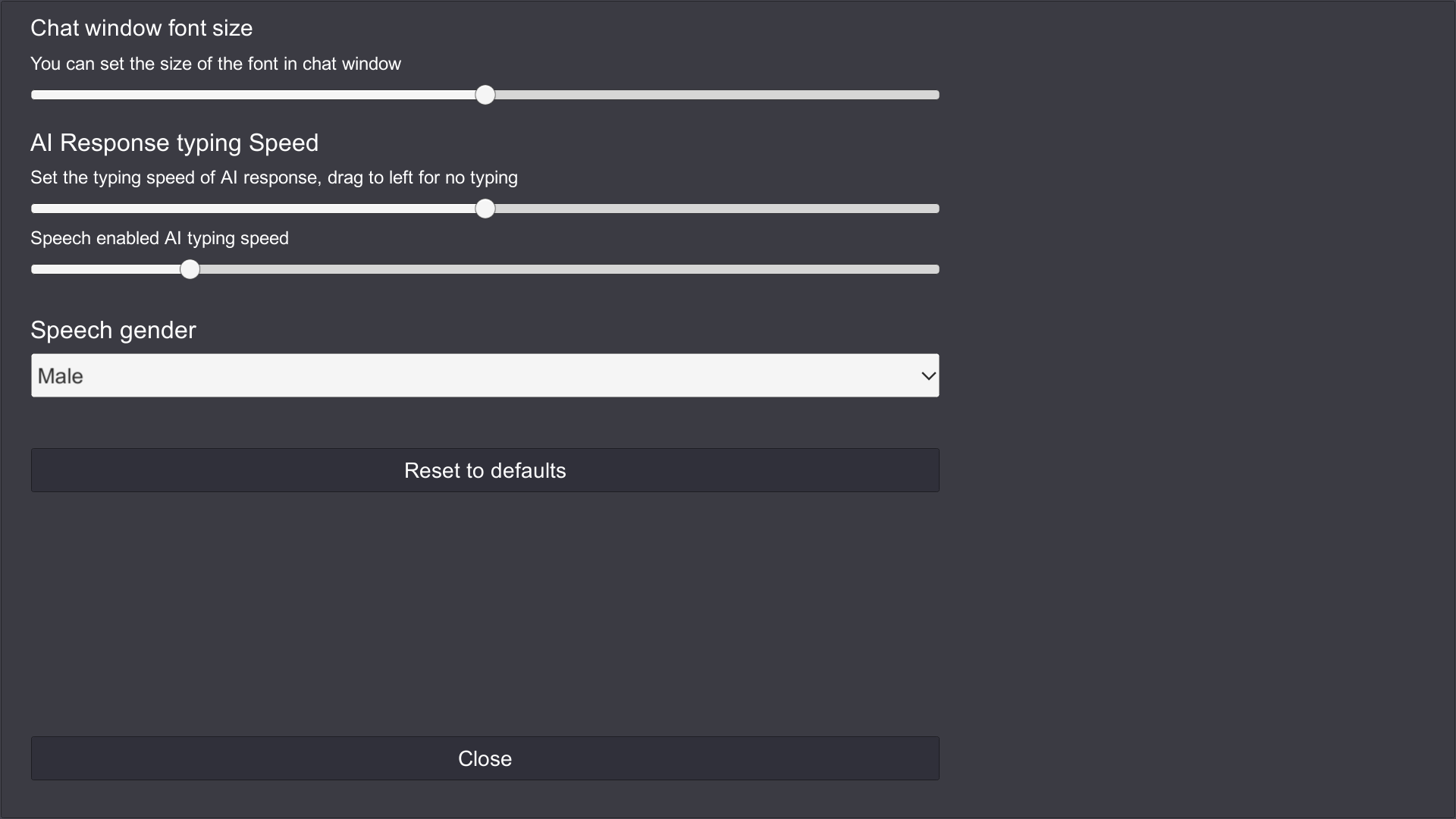This screenshot has height=819, width=1456.
Task: Click the Chat window font size slider handle
Action: coord(485,95)
